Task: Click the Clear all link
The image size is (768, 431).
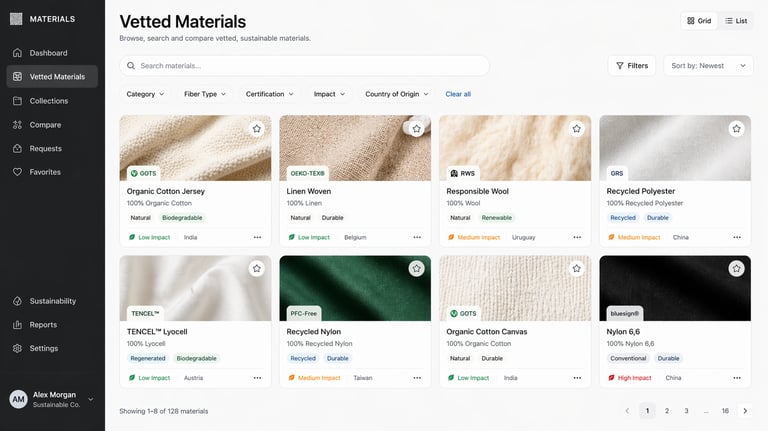Action: 458,94
